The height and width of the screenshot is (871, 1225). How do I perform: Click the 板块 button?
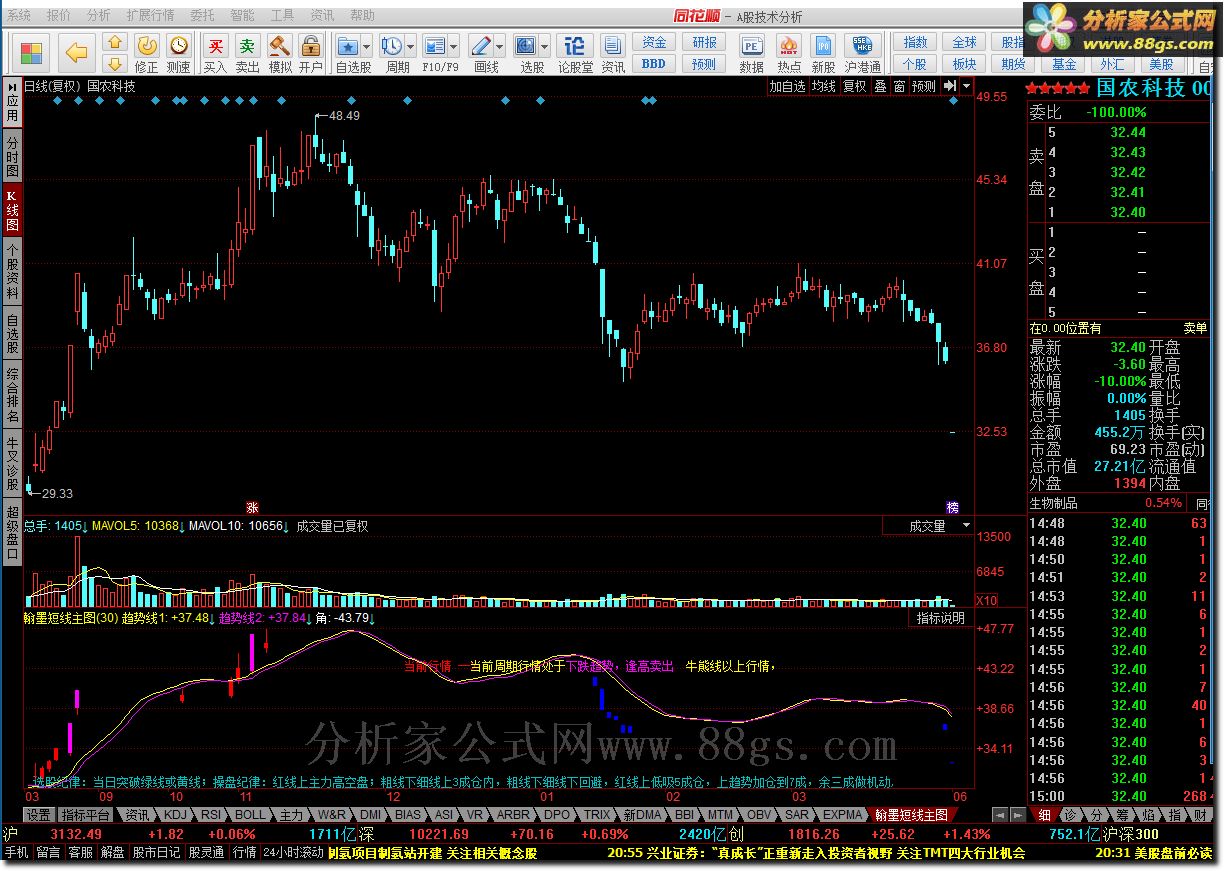coord(963,64)
